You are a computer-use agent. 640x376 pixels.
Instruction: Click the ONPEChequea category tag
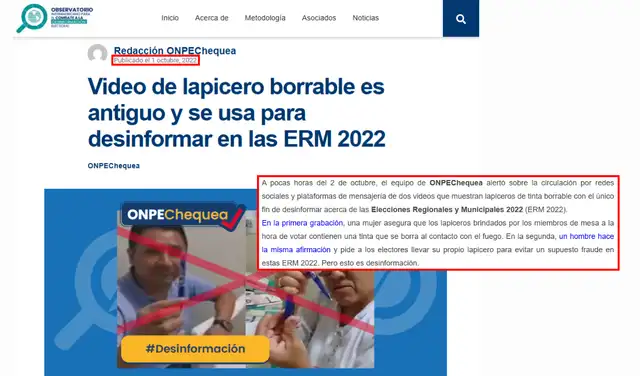[113, 166]
